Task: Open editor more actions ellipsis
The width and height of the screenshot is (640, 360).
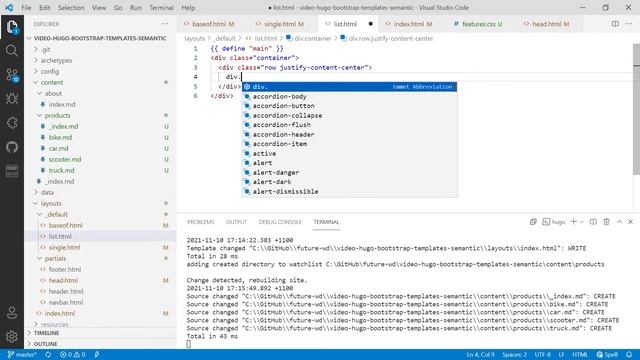Action: [629, 24]
